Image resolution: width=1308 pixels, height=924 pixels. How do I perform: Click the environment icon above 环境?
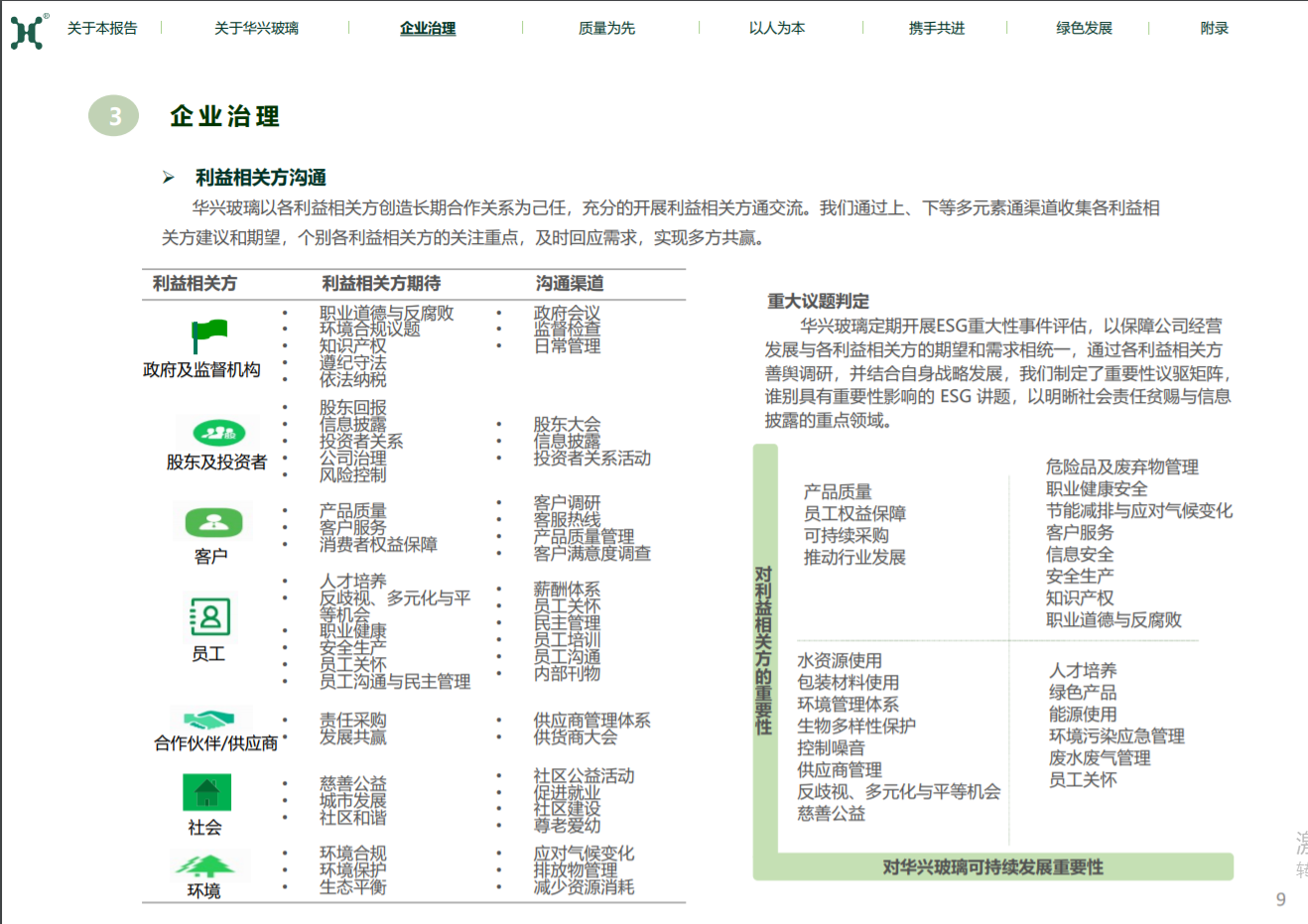205,865
